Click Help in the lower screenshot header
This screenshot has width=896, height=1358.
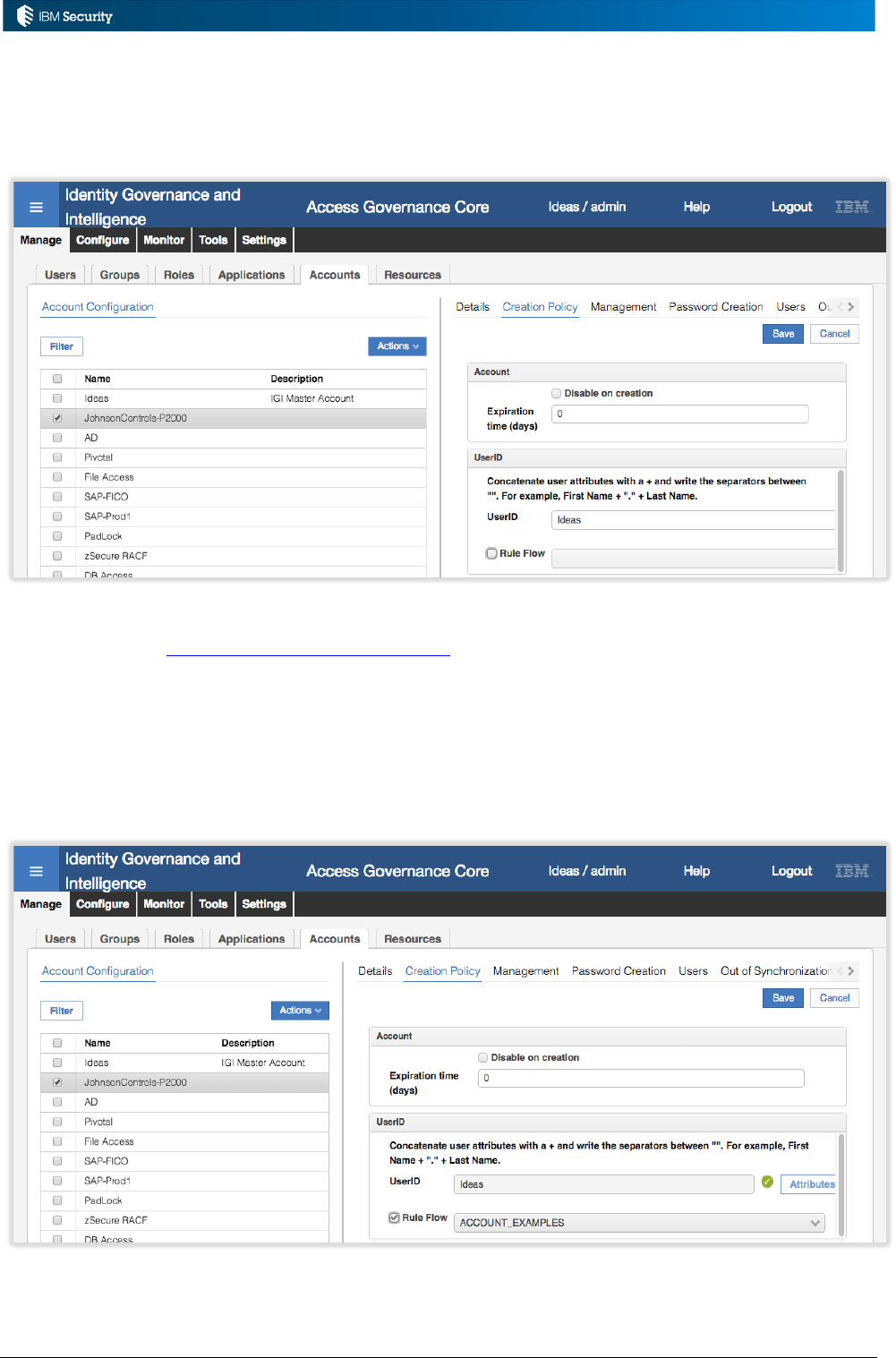tap(696, 871)
